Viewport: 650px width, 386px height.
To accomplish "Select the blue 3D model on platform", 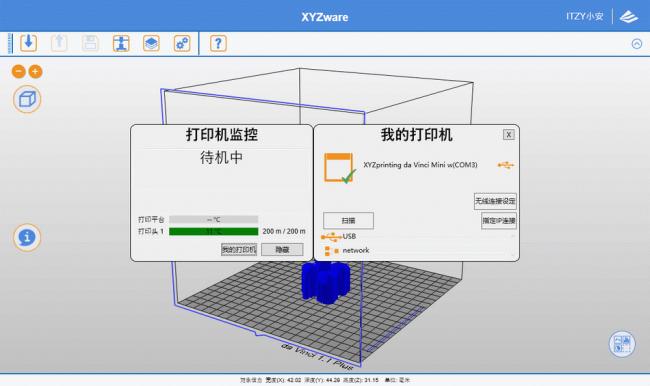I will [x=325, y=282].
